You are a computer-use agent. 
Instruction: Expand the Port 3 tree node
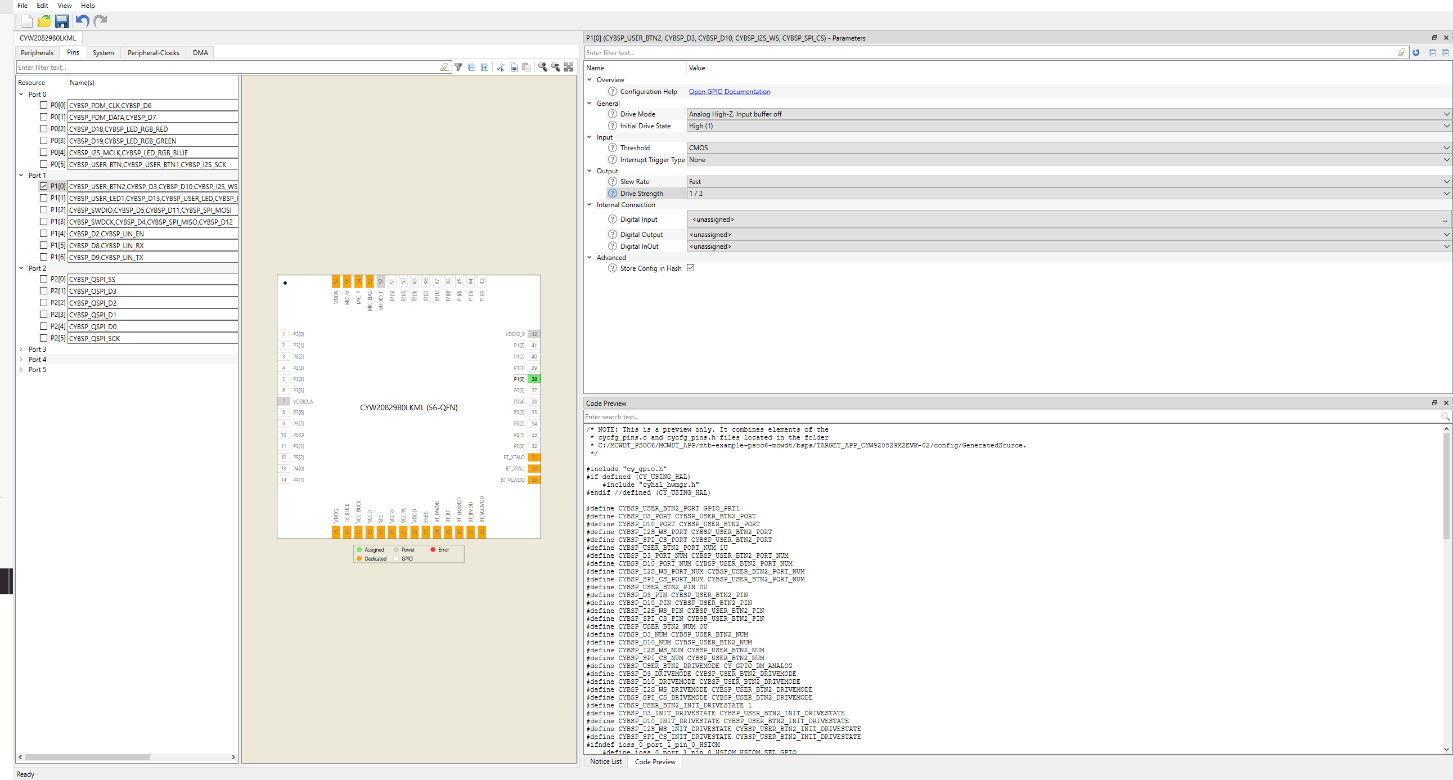(x=22, y=349)
